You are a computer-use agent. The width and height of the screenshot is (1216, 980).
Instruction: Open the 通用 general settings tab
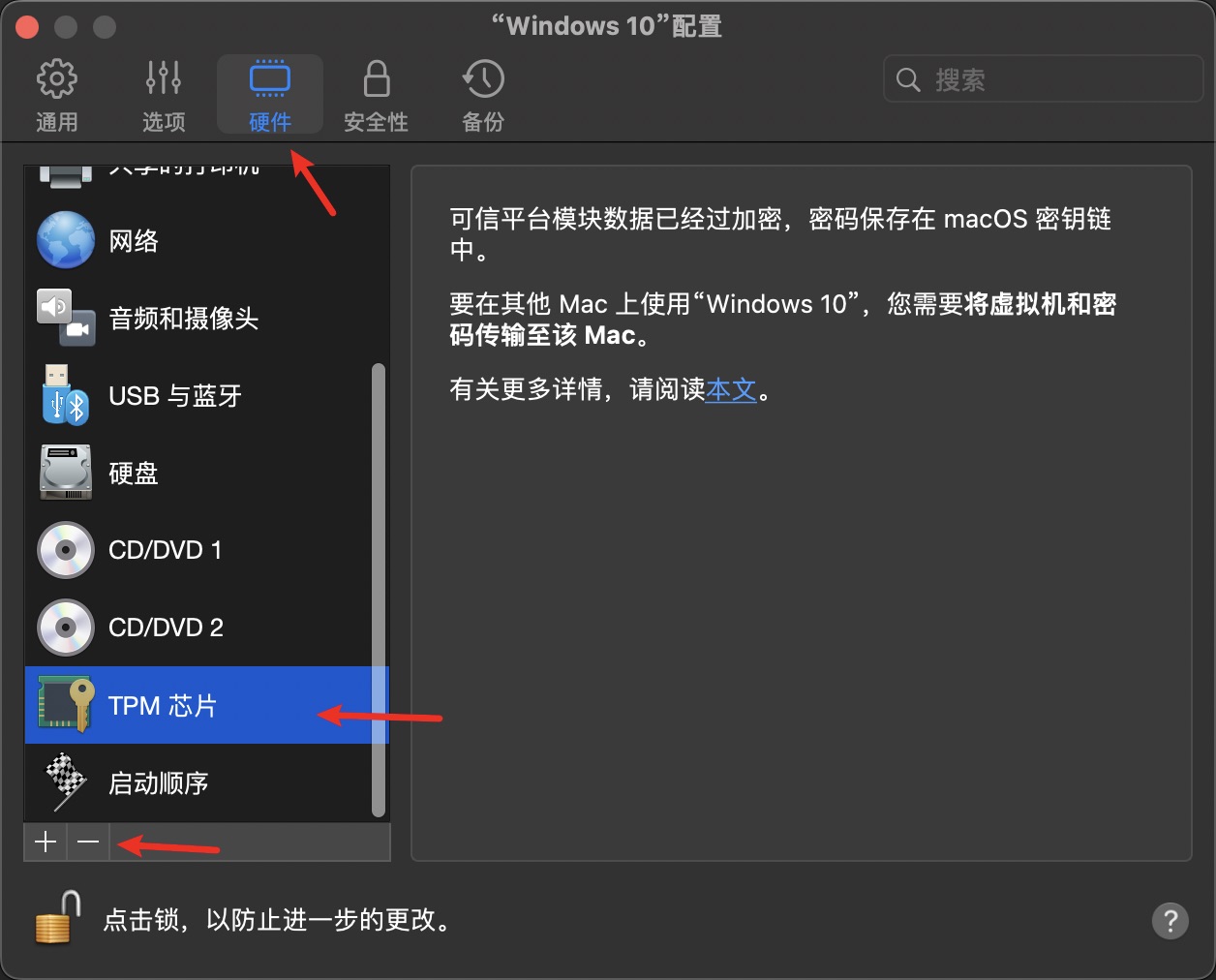[56, 95]
